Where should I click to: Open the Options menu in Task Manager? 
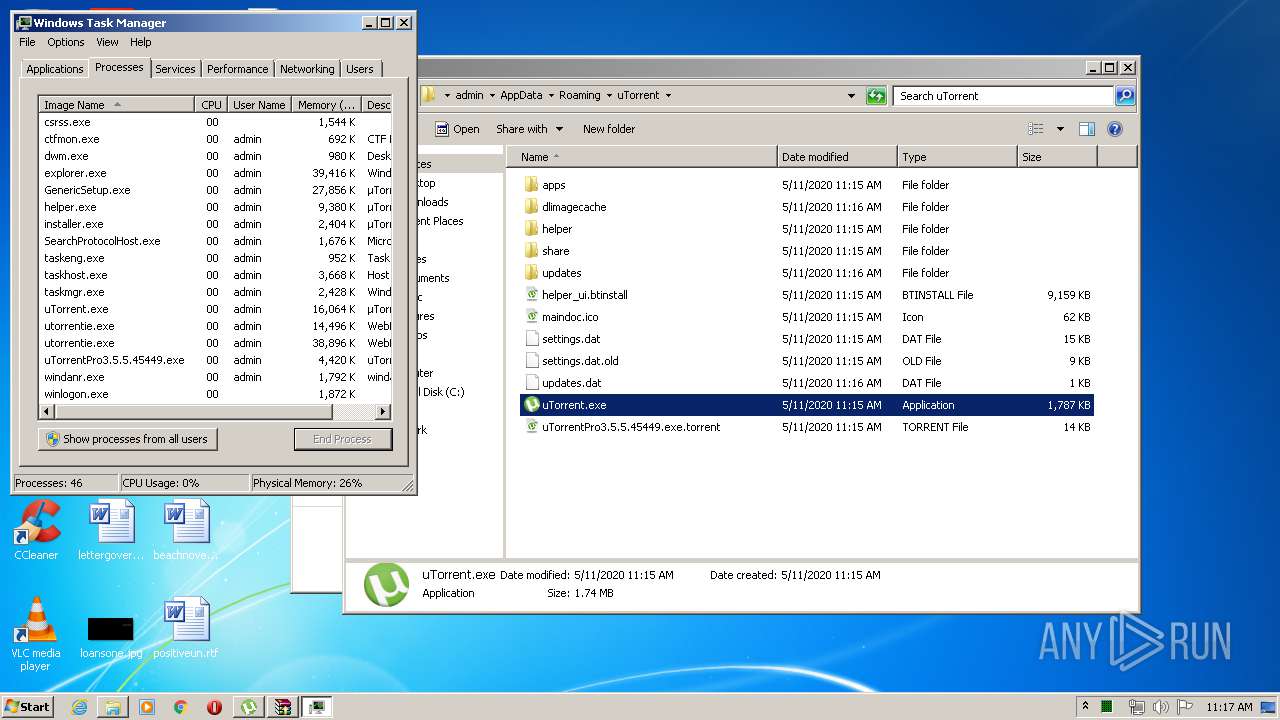(66, 42)
